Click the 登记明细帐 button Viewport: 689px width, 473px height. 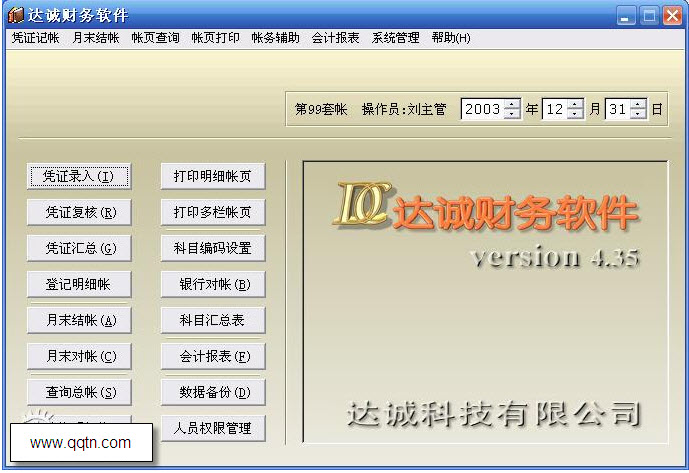[x=79, y=284]
